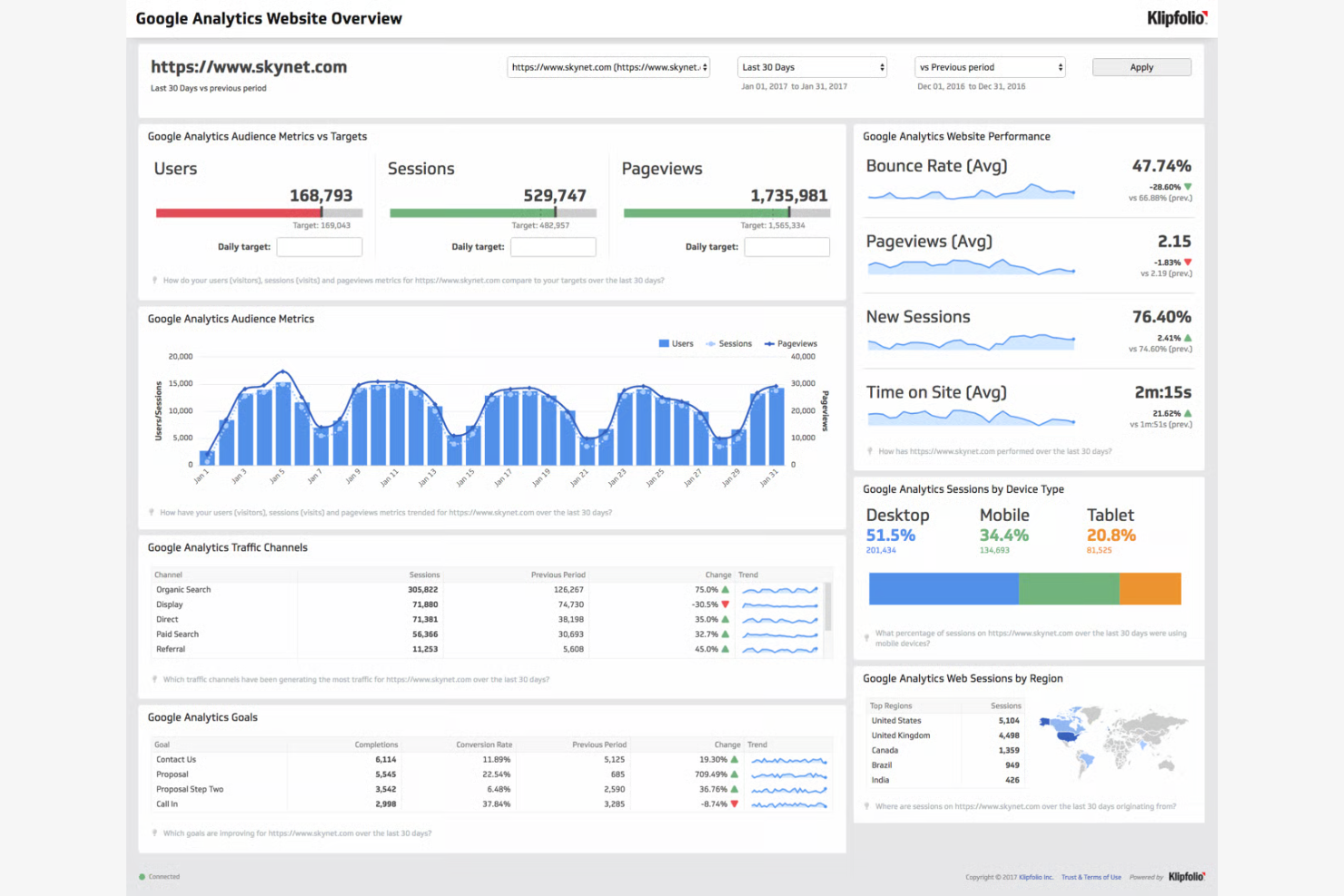Click the Direct change up arrow

click(725, 619)
